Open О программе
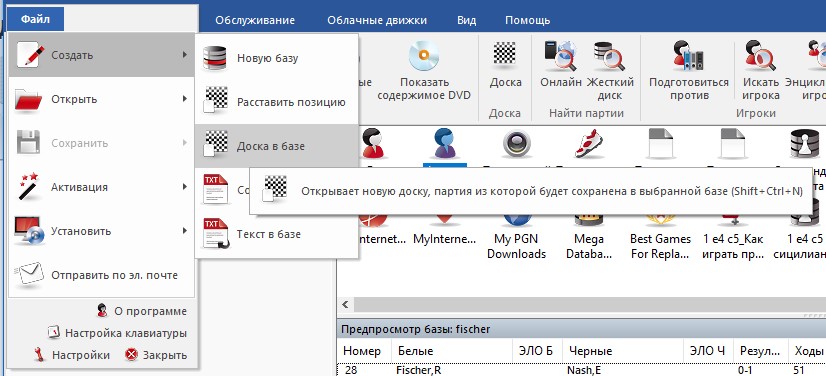Screen dimensions: 826x376 click(x=142, y=311)
